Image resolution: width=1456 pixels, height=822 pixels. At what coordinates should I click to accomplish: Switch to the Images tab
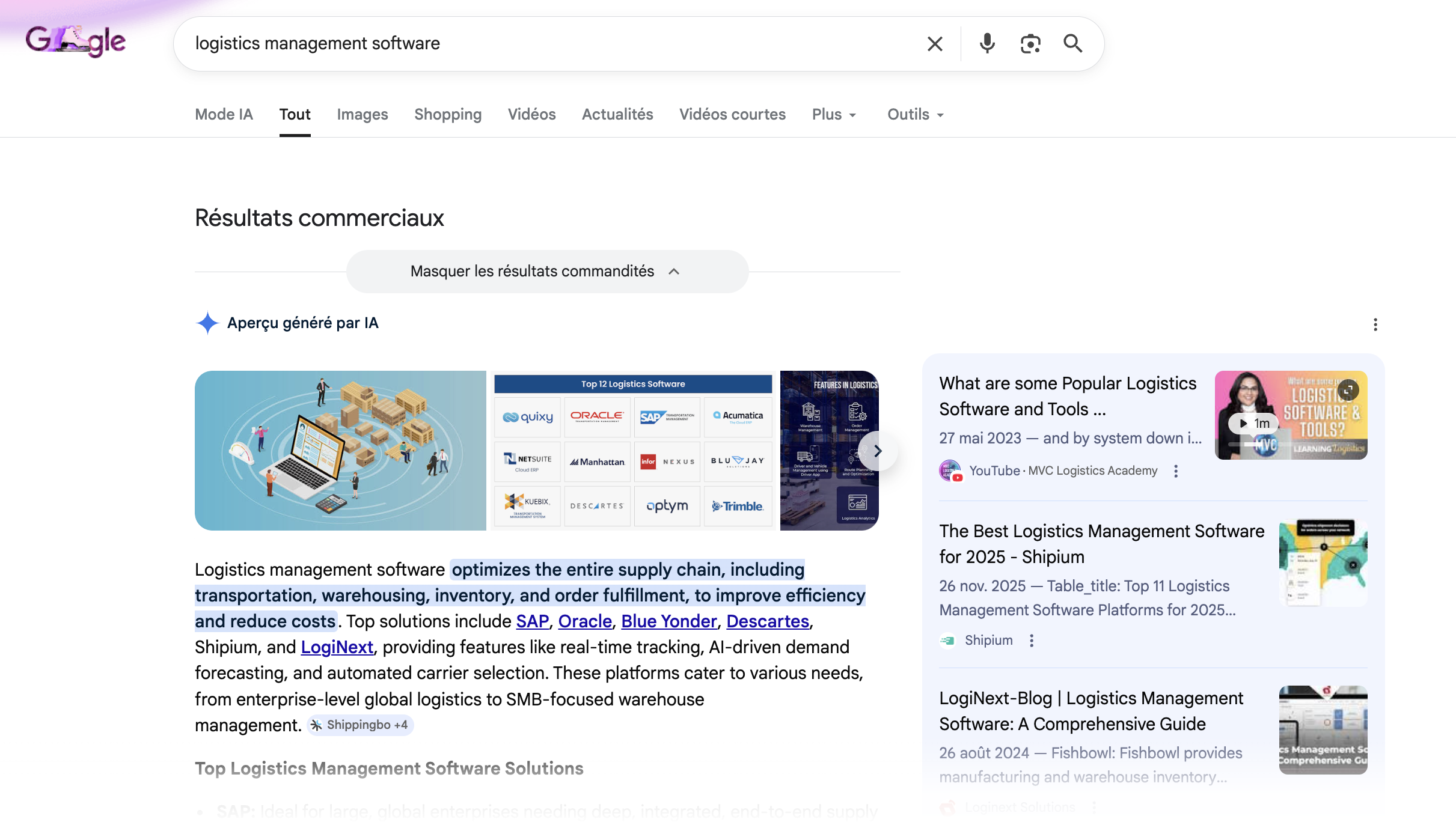point(362,114)
